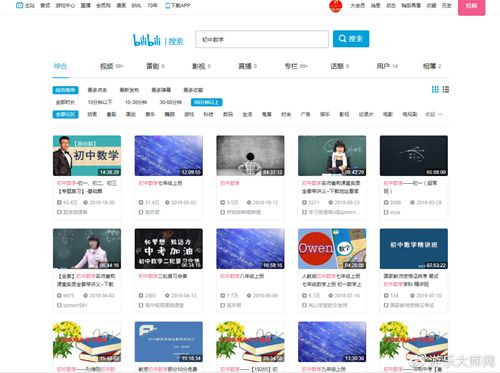Open the Owen 数学 video thumbnail
This screenshot has height=373, width=500.
[x=332, y=249]
